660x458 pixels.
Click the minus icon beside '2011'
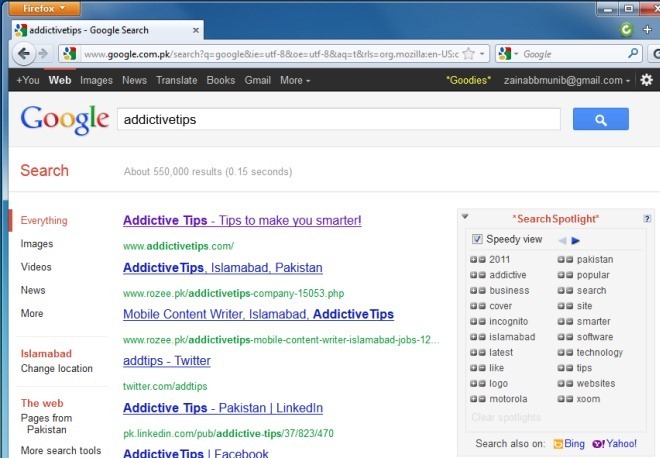(x=482, y=259)
